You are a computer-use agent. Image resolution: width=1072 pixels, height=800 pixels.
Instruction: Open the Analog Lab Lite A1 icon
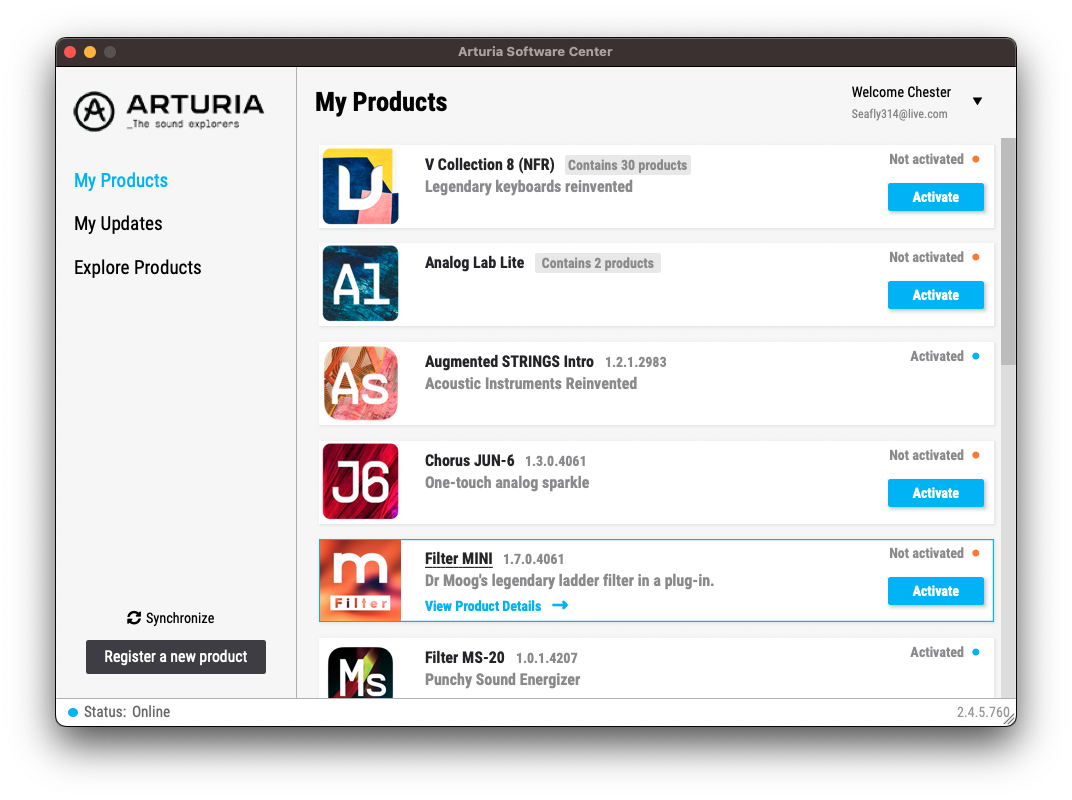pos(360,283)
